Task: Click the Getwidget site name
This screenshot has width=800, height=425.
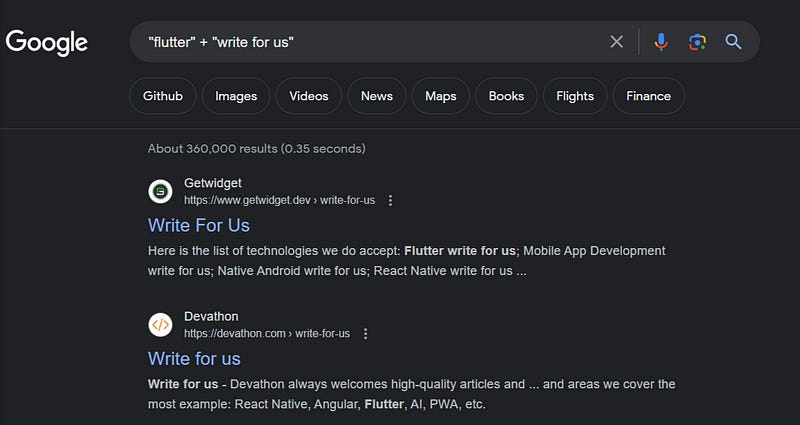Action: tap(213, 183)
